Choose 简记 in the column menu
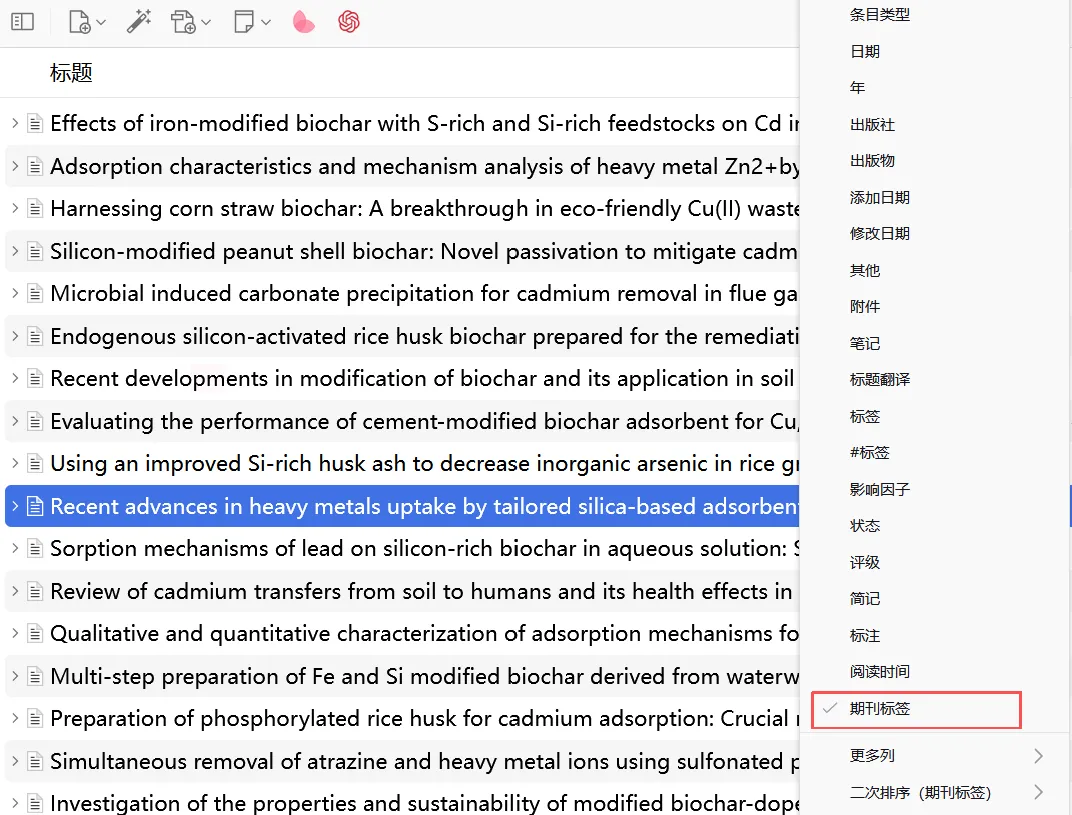Image resolution: width=1072 pixels, height=815 pixels. tap(864, 599)
